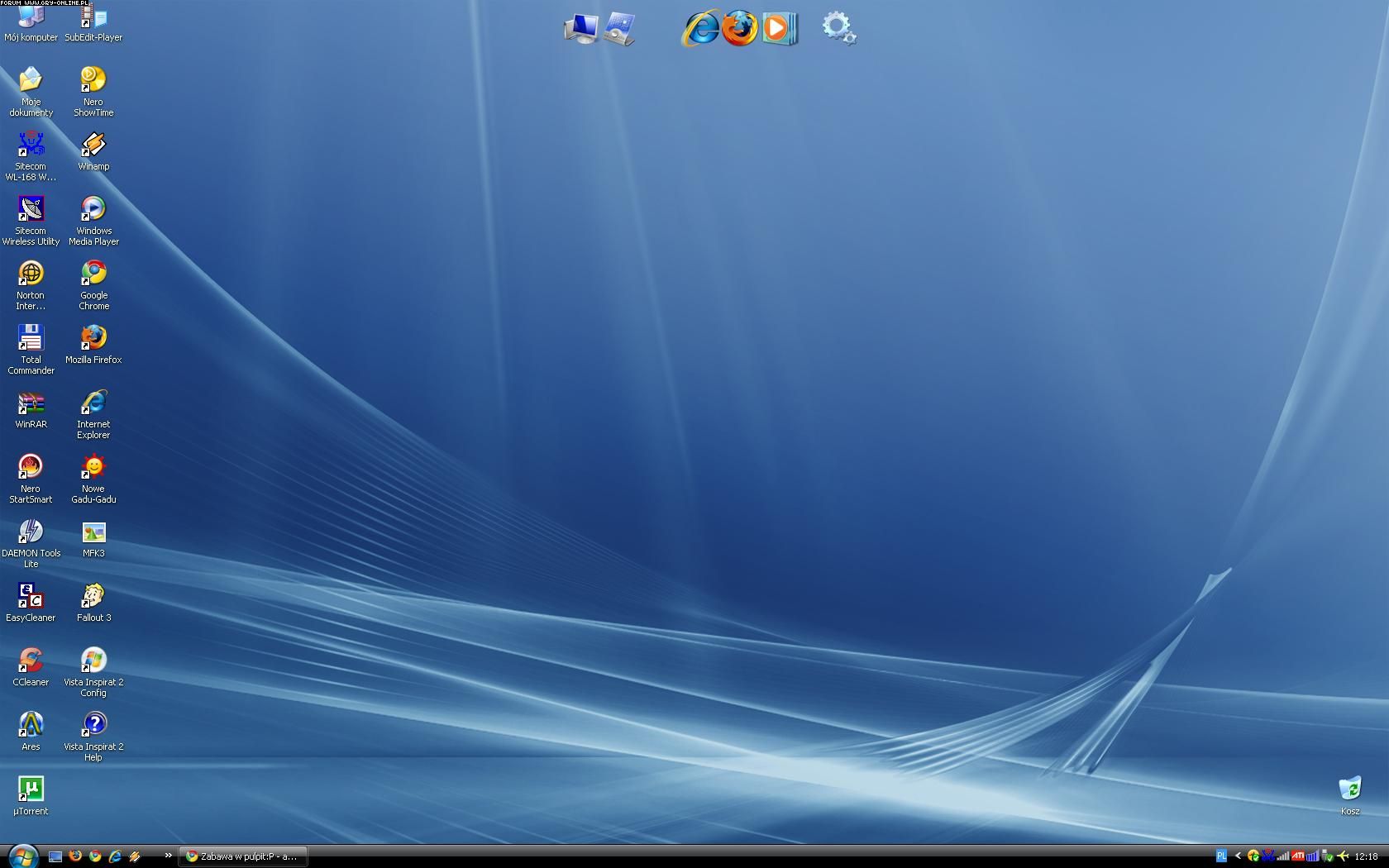1389x868 pixels.
Task: Select the Total Commander desktop icon
Action: point(31,339)
